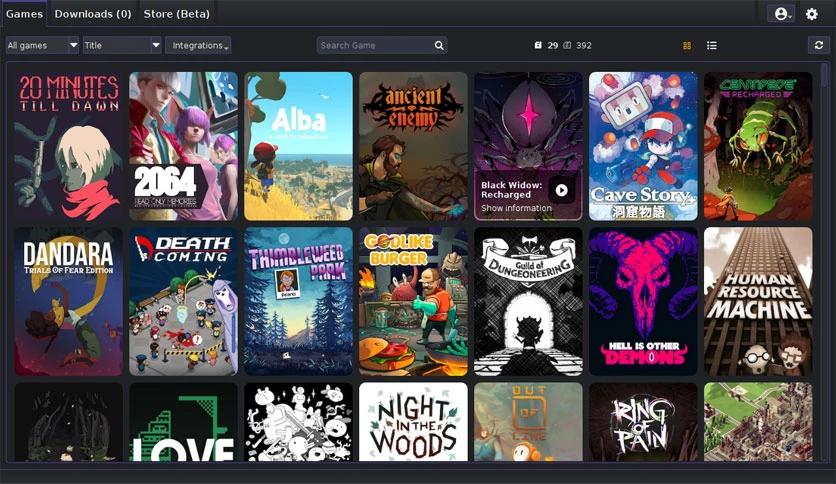
Task: Switch to grid view layout
Action: point(687,46)
